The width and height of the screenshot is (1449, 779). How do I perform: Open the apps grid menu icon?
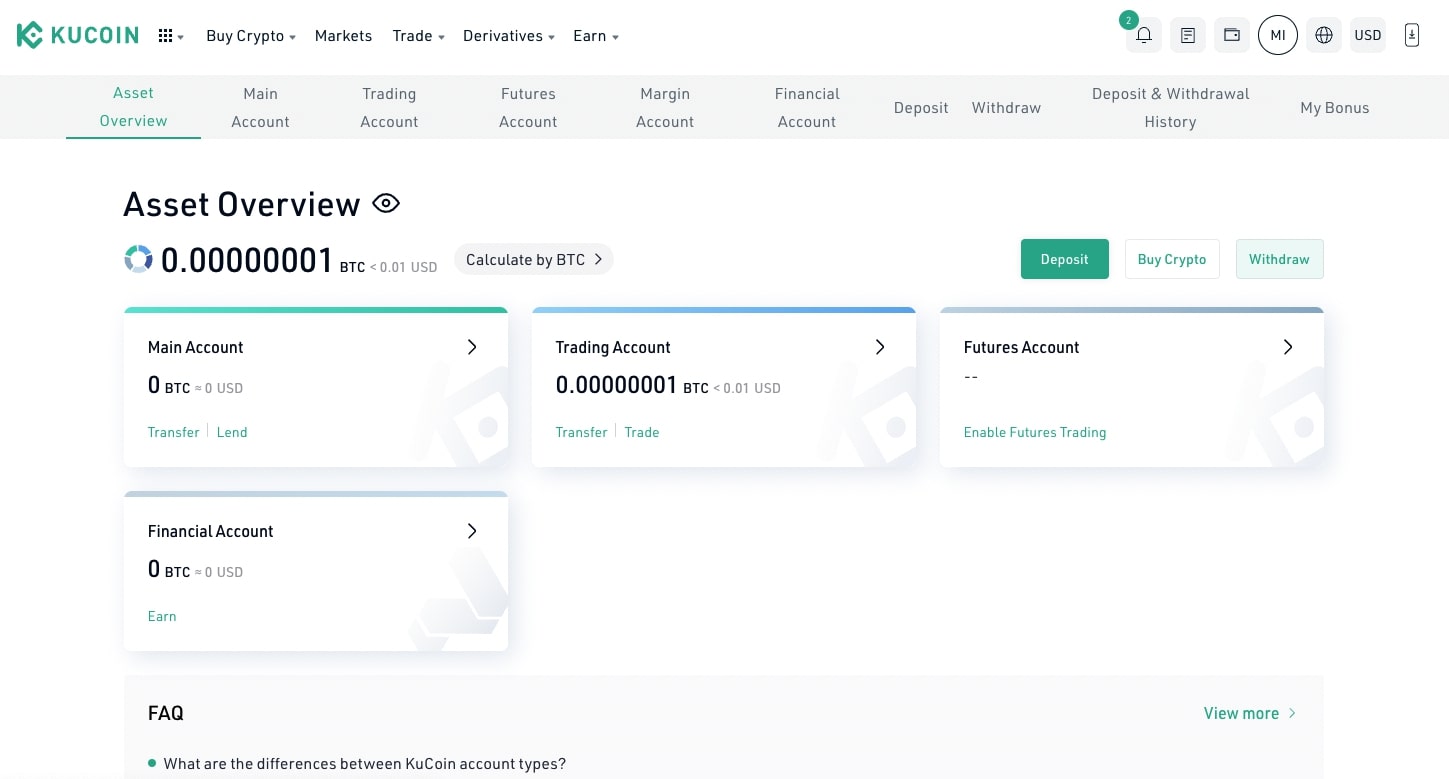(x=166, y=36)
